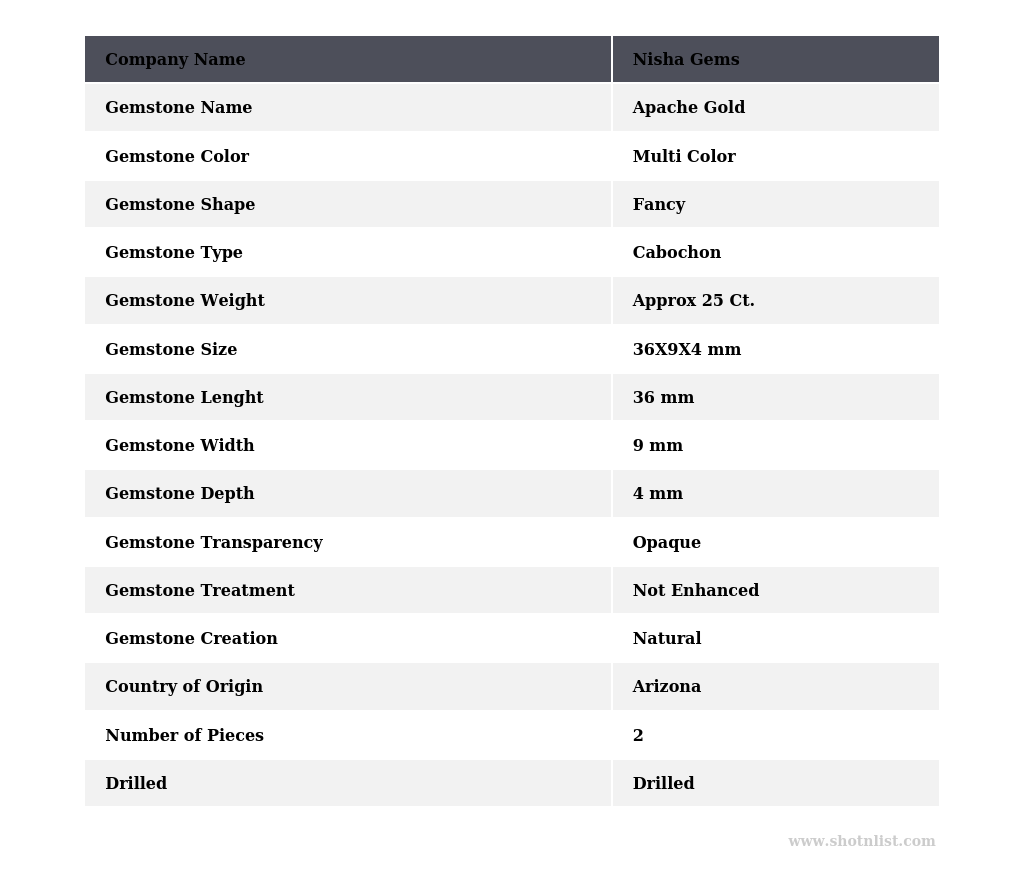
Task: Click the Fancy shape value
Action: (x=659, y=205)
